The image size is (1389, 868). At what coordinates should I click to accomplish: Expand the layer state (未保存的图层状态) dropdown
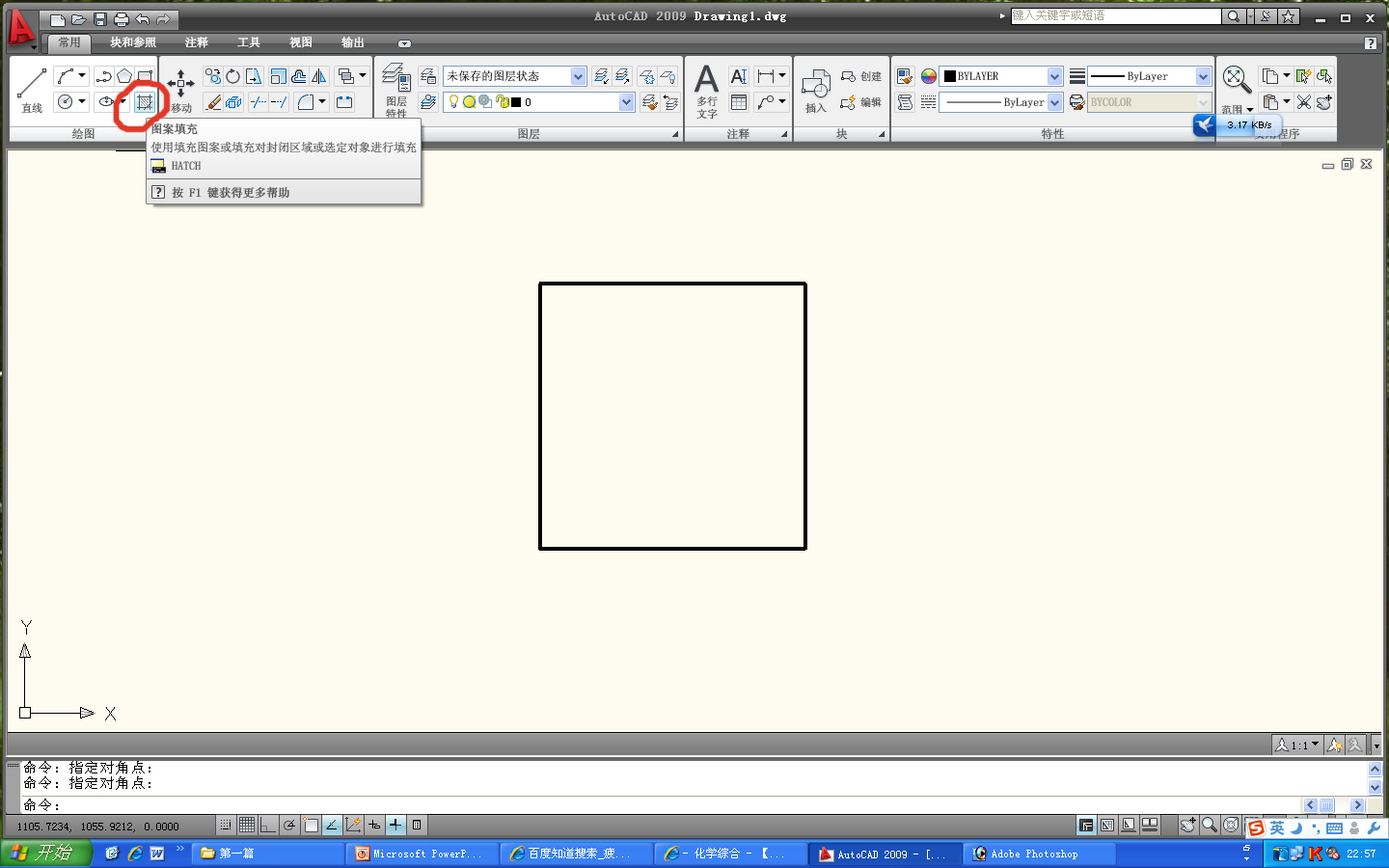tap(578, 76)
